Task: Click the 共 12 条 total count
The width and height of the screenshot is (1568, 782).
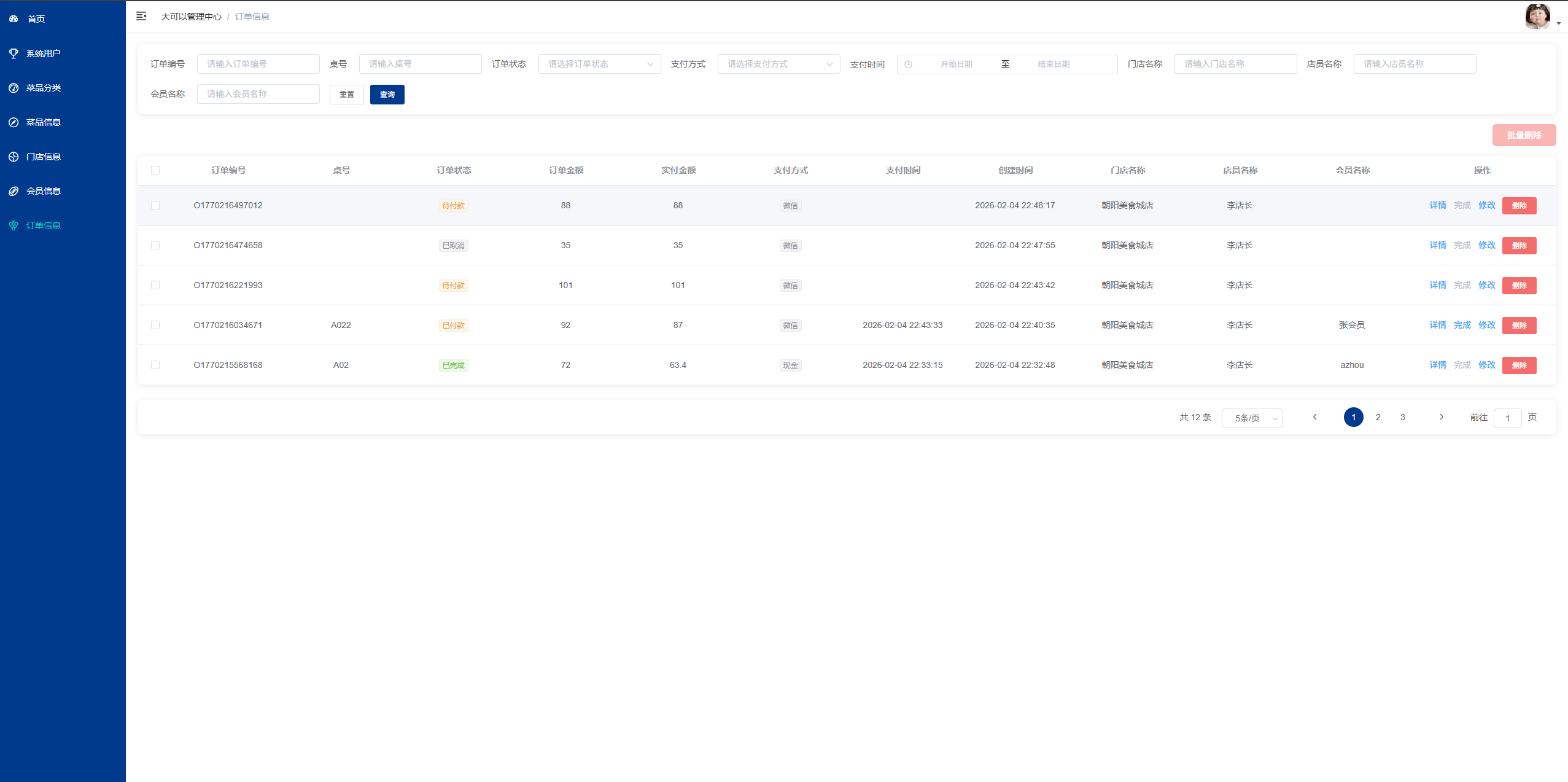Action: pos(1195,417)
